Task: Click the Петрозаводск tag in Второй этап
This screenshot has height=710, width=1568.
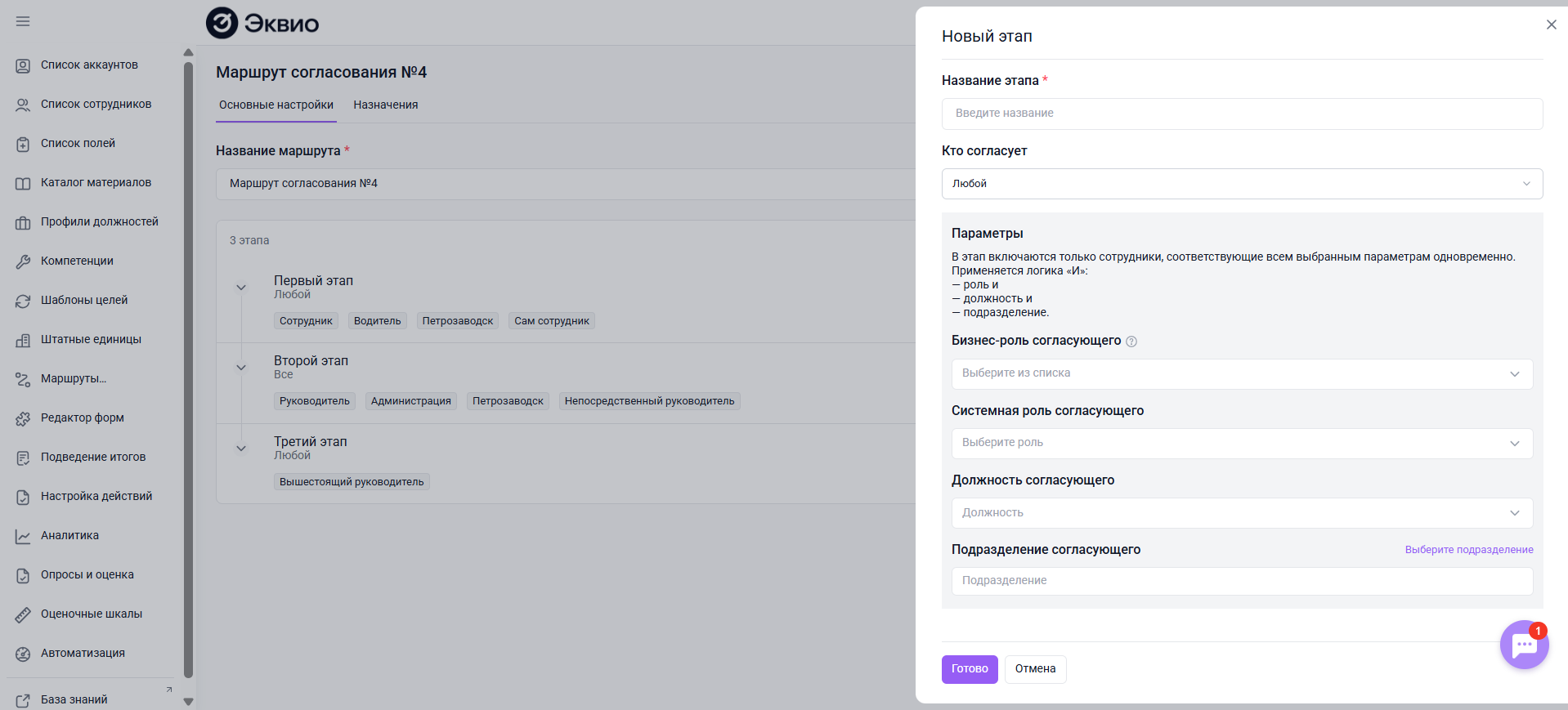Action: [508, 401]
